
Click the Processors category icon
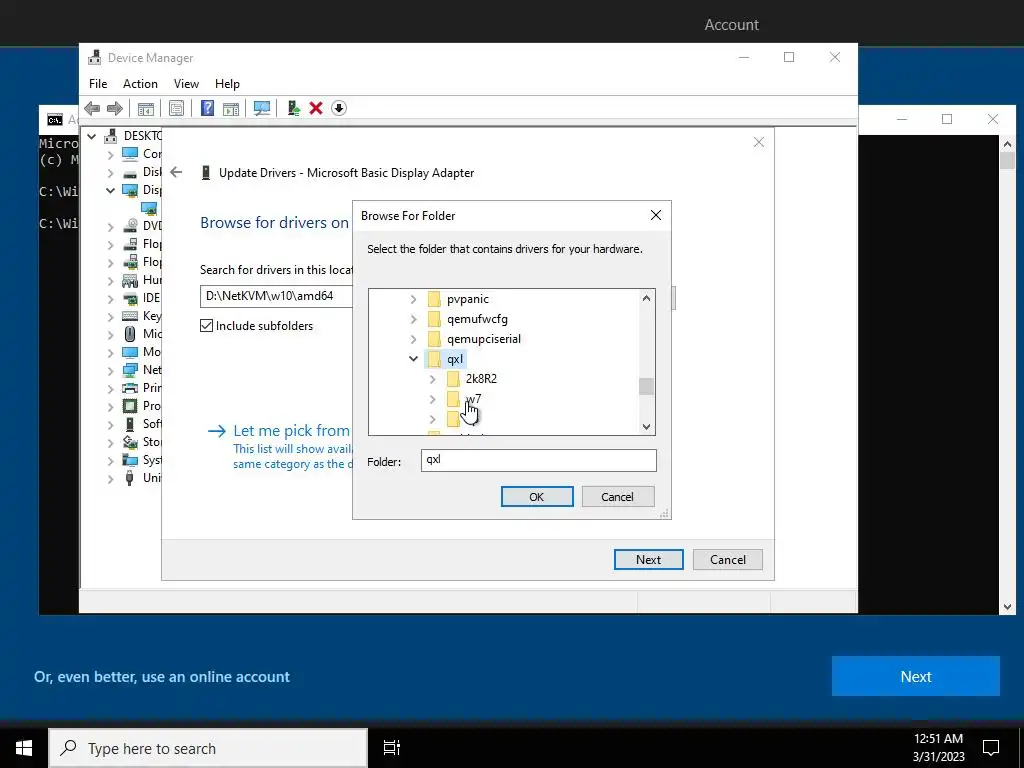click(130, 406)
